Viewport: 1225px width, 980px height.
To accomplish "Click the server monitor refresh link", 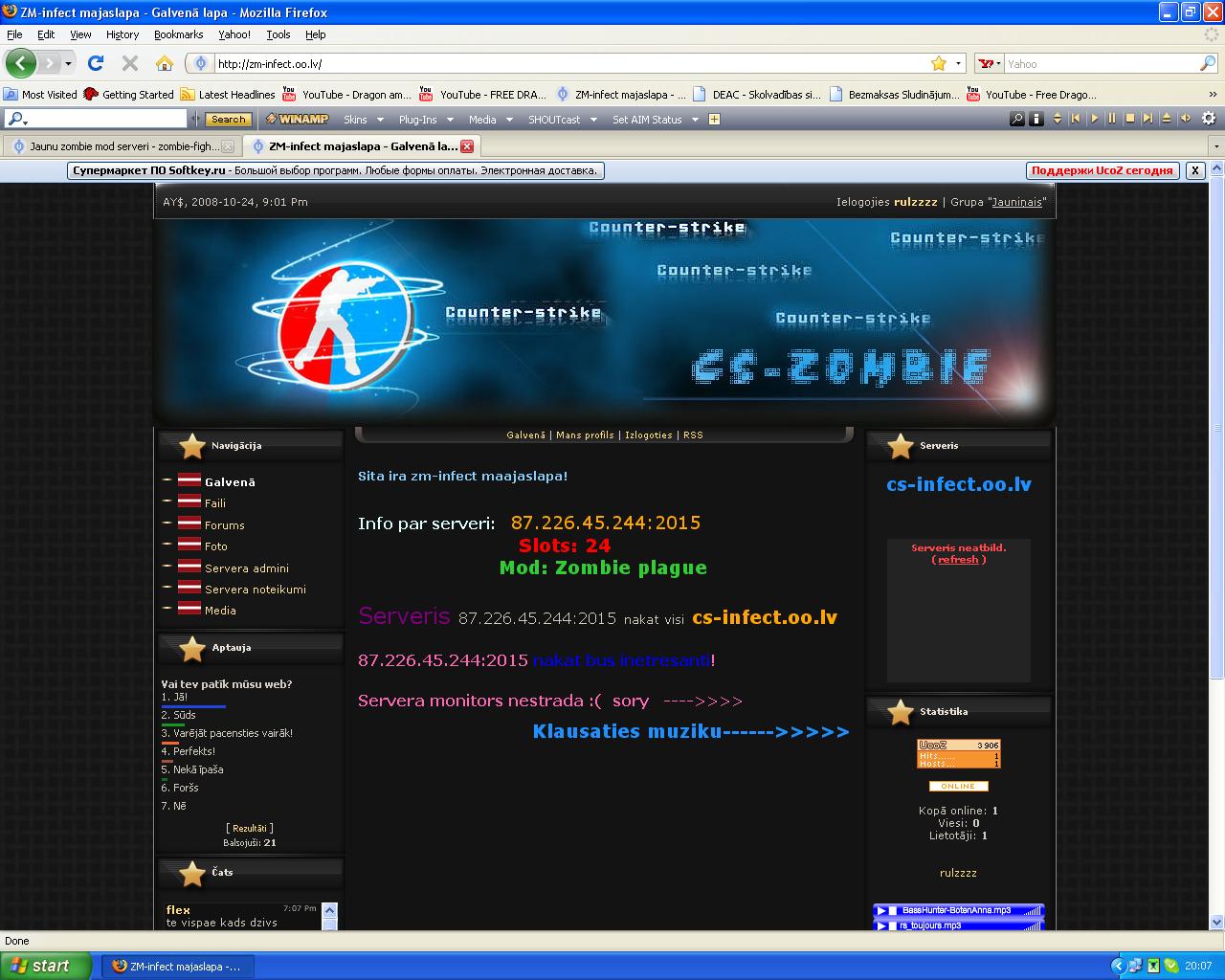I will [958, 560].
